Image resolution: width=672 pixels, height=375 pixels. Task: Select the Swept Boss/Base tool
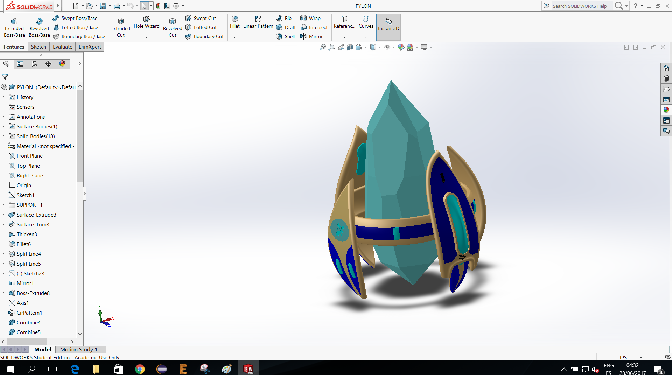coord(75,18)
